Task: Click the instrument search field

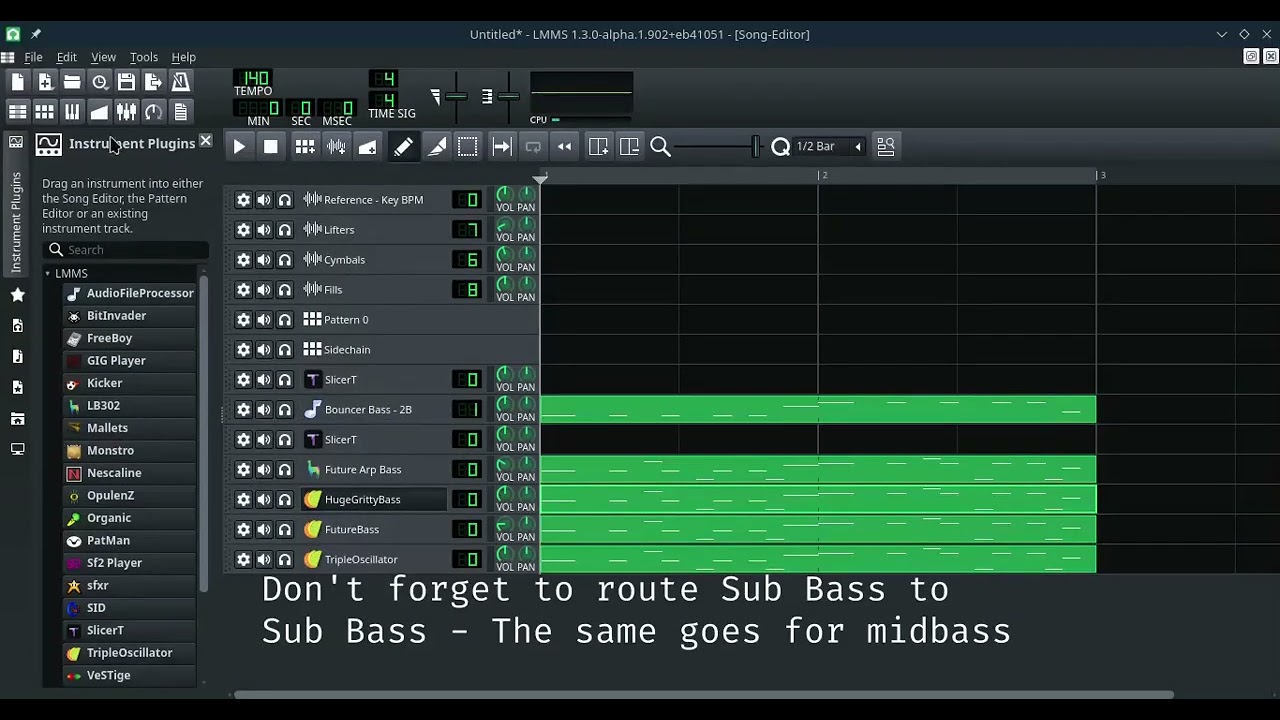Action: 126,250
